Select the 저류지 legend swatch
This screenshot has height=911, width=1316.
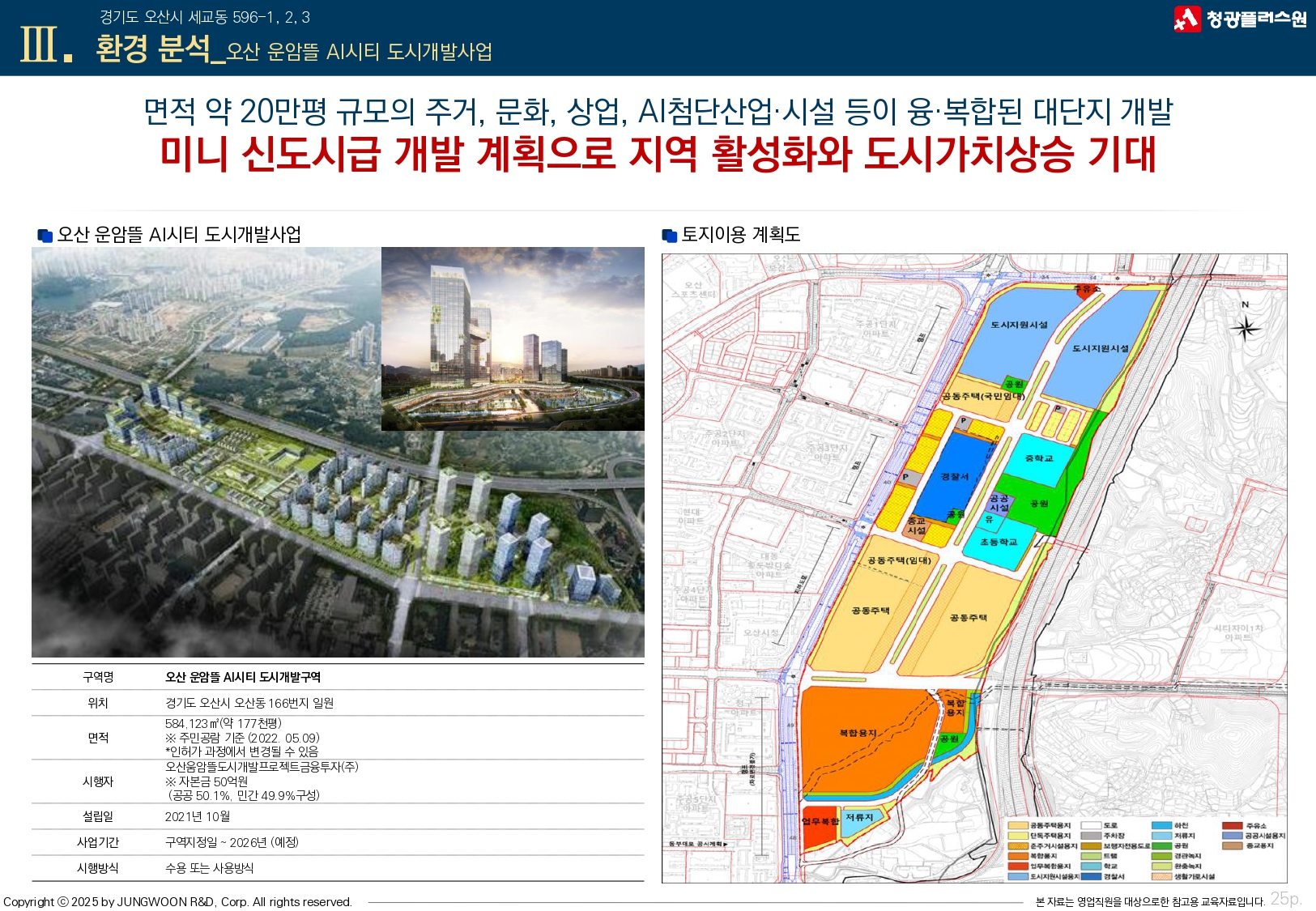click(1162, 836)
